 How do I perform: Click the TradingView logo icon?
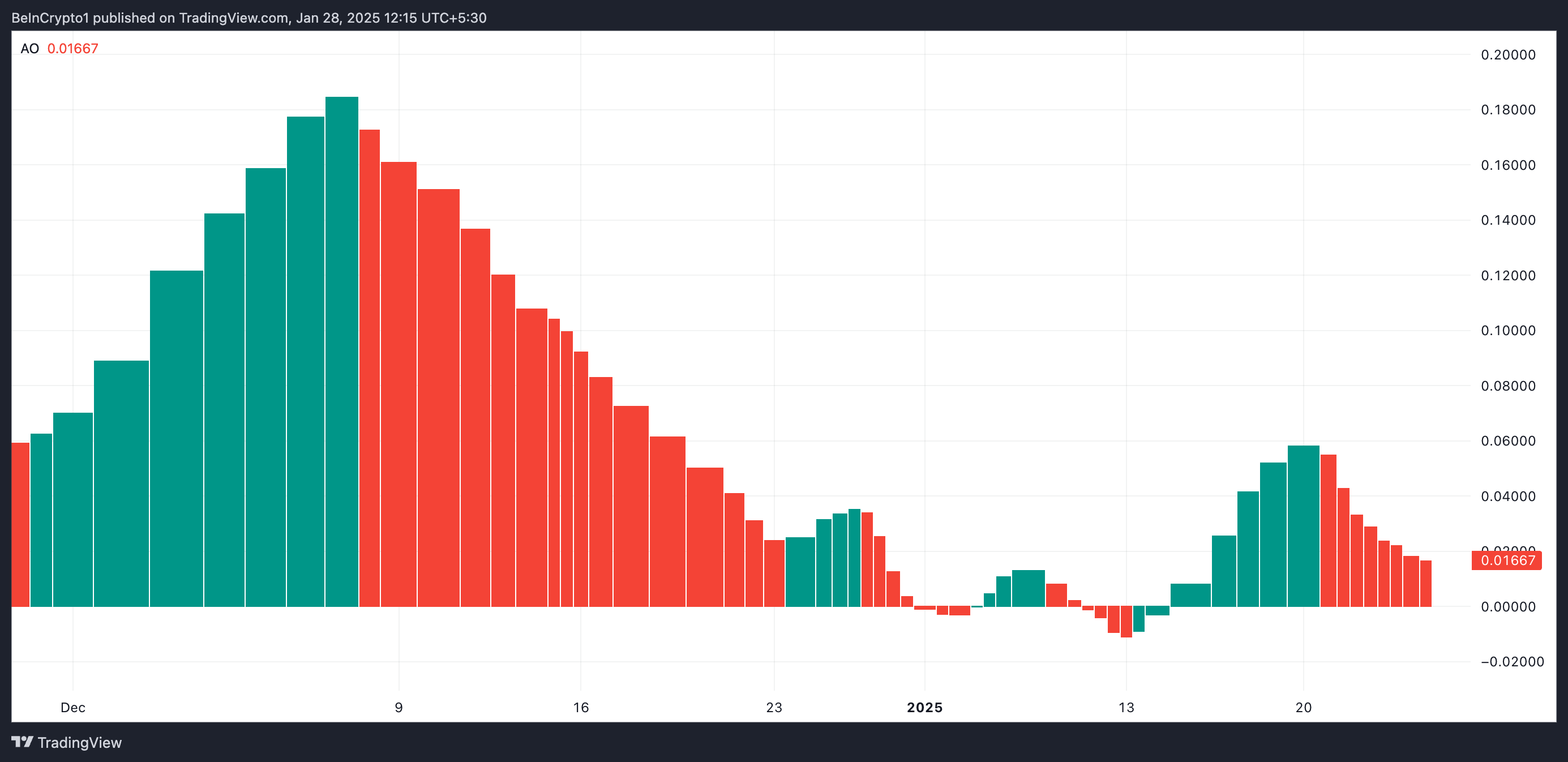tap(23, 742)
